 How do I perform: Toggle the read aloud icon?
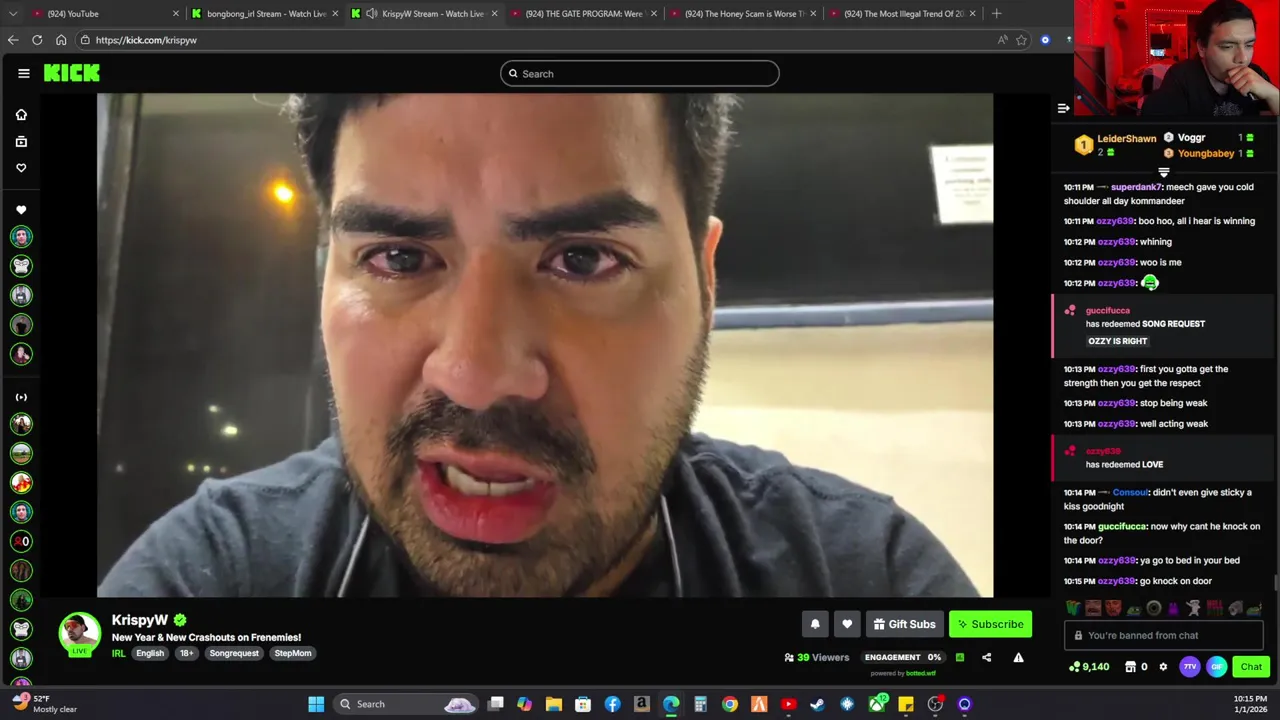(1002, 40)
